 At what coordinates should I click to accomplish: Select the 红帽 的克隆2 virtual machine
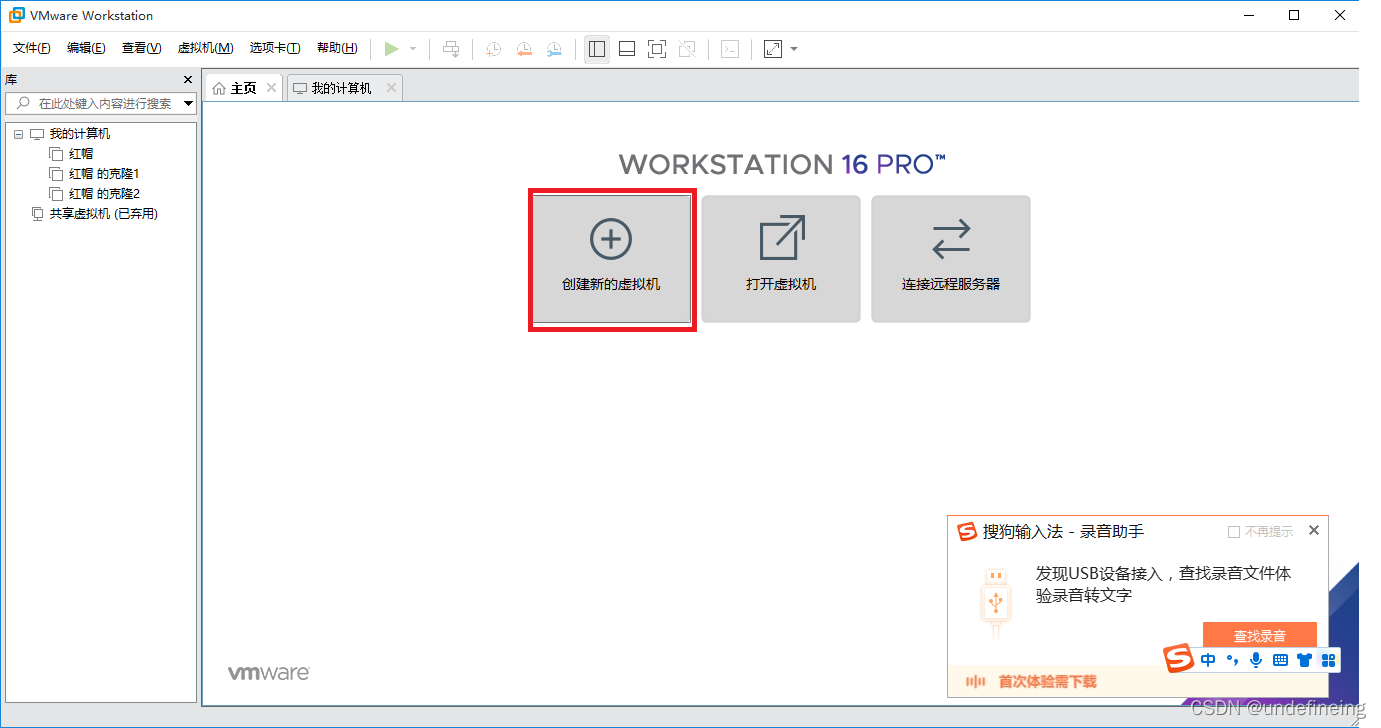pyautogui.click(x=104, y=194)
